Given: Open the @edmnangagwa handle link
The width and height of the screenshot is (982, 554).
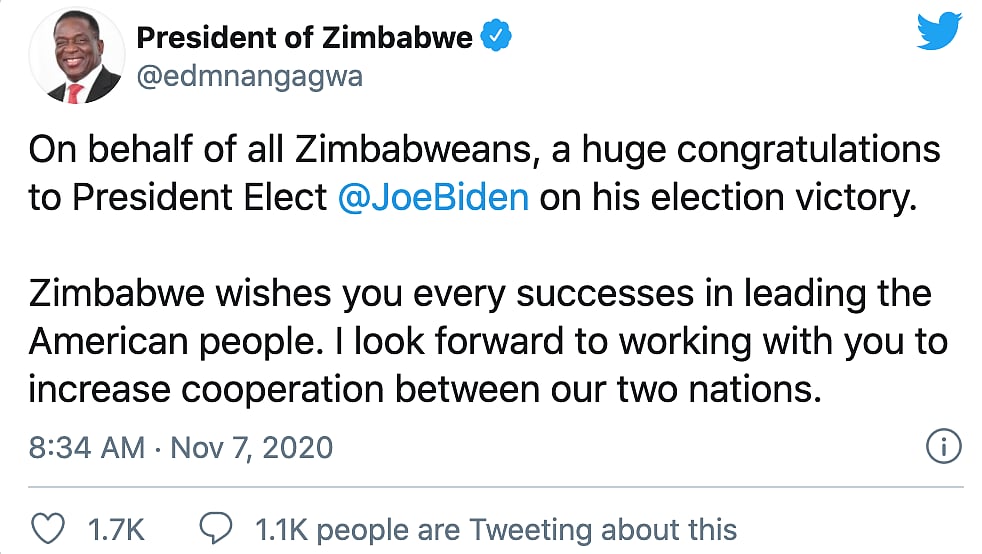Looking at the screenshot, I should point(249,78).
